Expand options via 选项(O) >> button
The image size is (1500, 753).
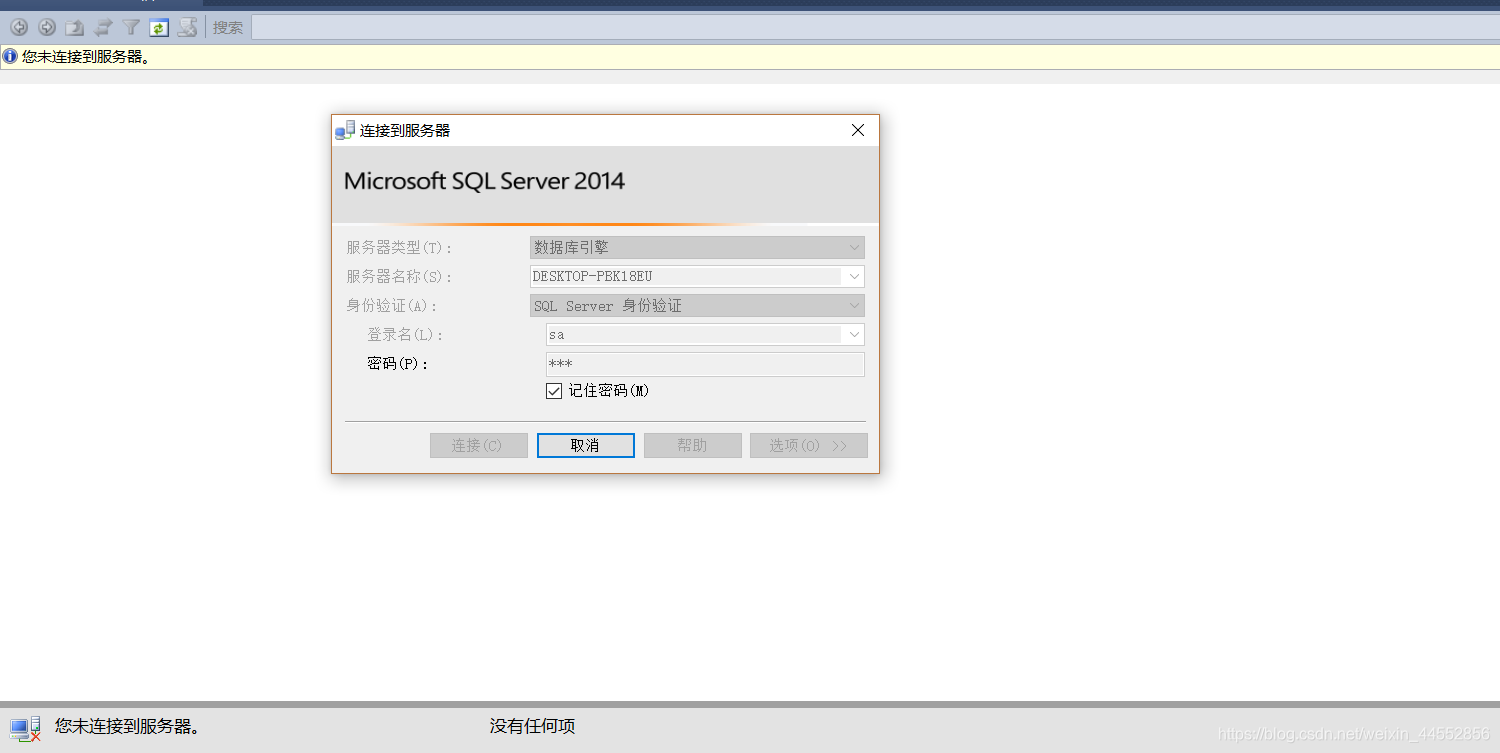point(809,445)
